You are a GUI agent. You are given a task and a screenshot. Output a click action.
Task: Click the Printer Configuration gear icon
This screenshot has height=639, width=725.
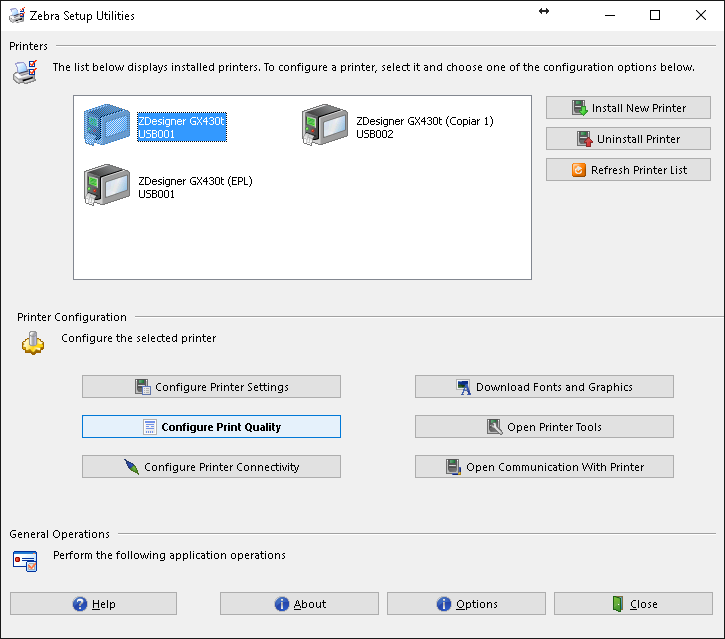pos(33,343)
